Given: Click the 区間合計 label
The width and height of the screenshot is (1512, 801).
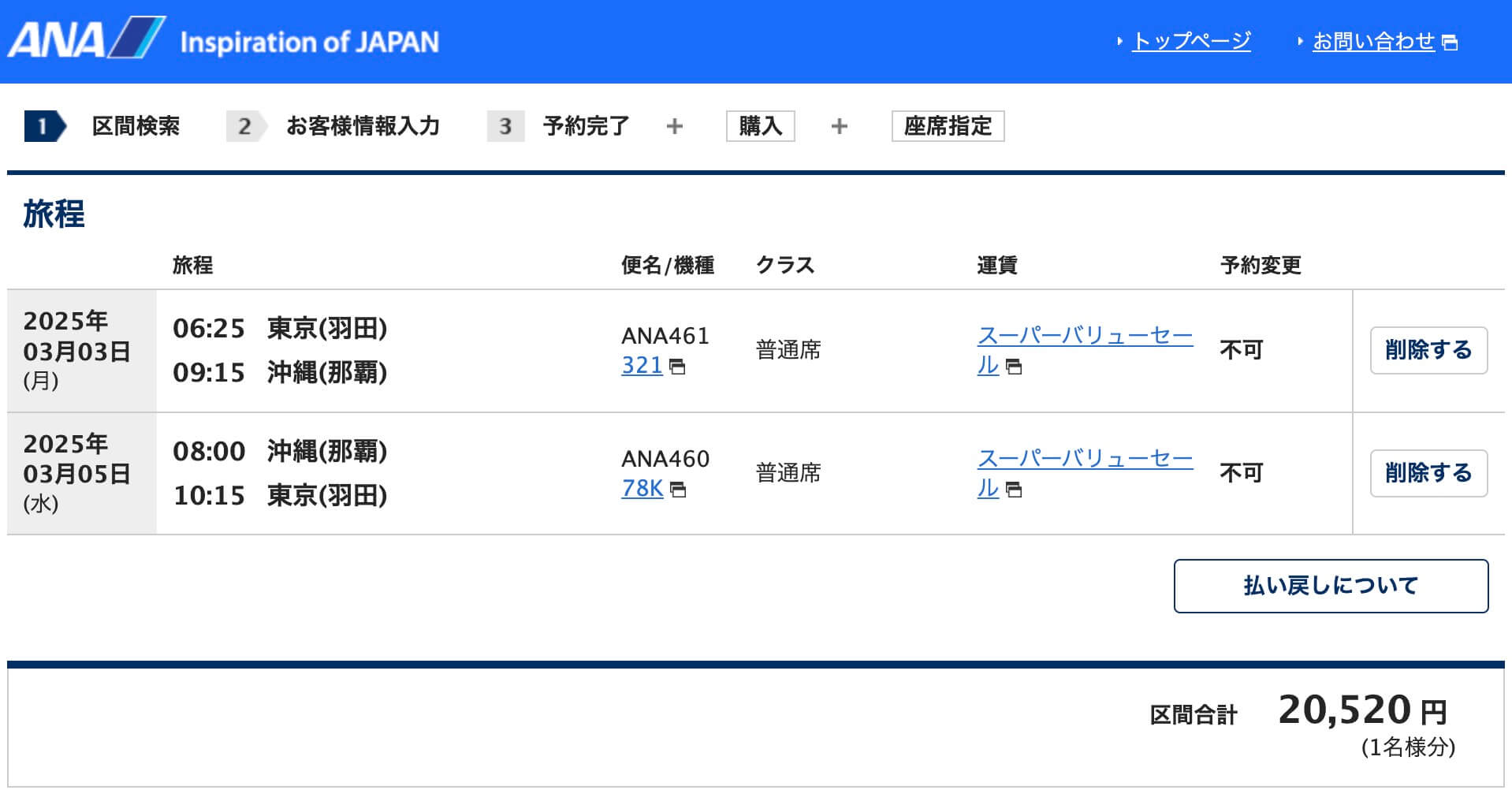Looking at the screenshot, I should pyautogui.click(x=1194, y=715).
